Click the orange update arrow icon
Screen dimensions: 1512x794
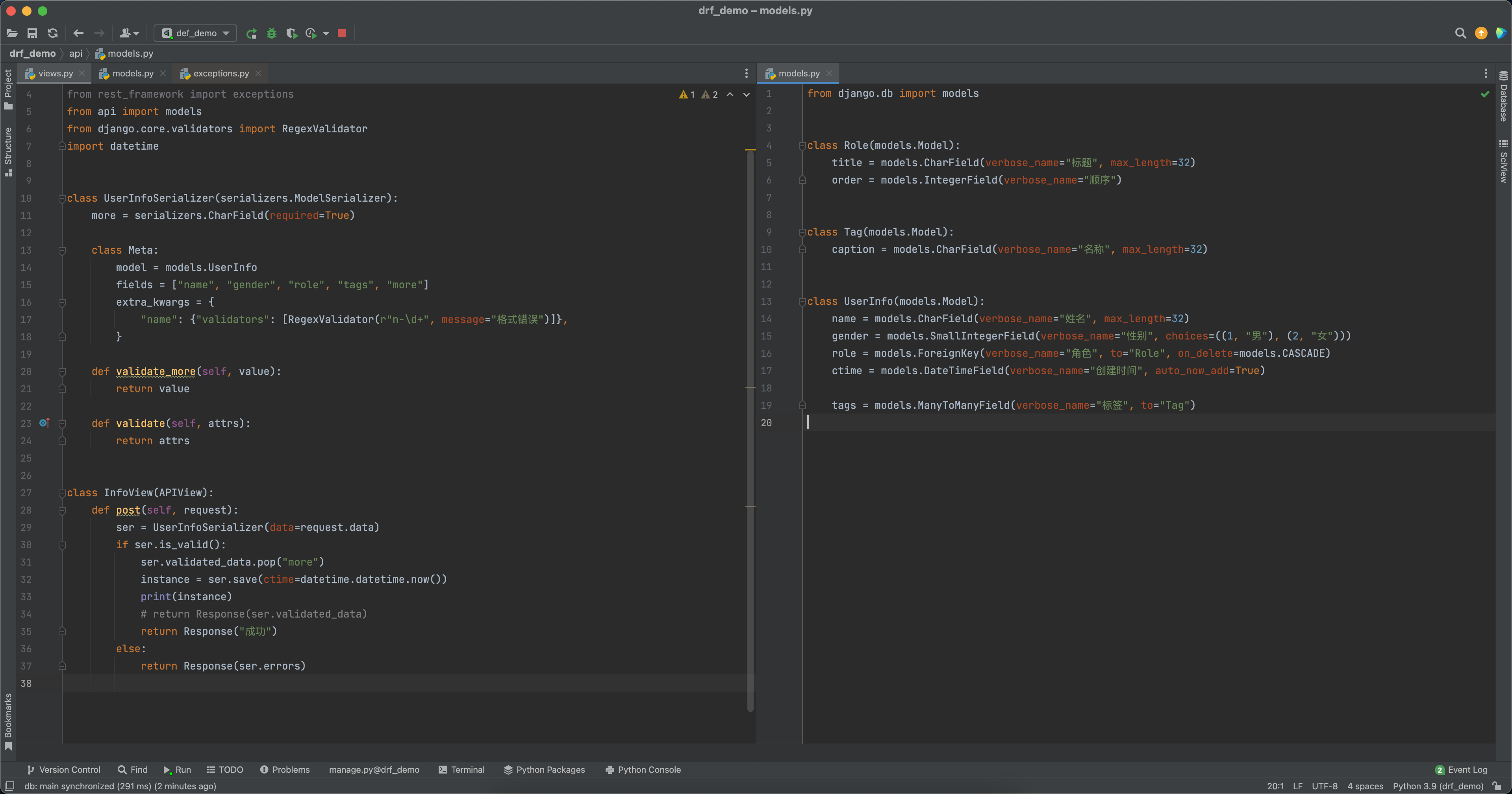point(1481,33)
